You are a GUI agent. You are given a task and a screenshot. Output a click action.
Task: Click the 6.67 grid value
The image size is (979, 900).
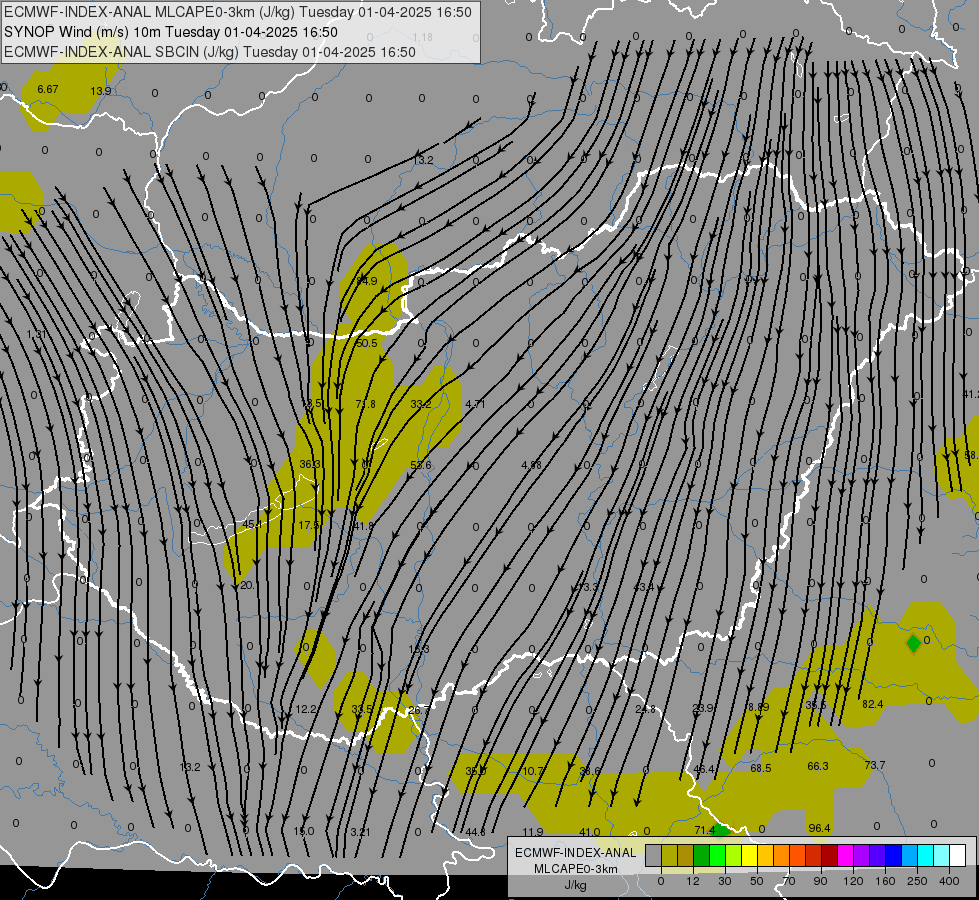pos(47,89)
